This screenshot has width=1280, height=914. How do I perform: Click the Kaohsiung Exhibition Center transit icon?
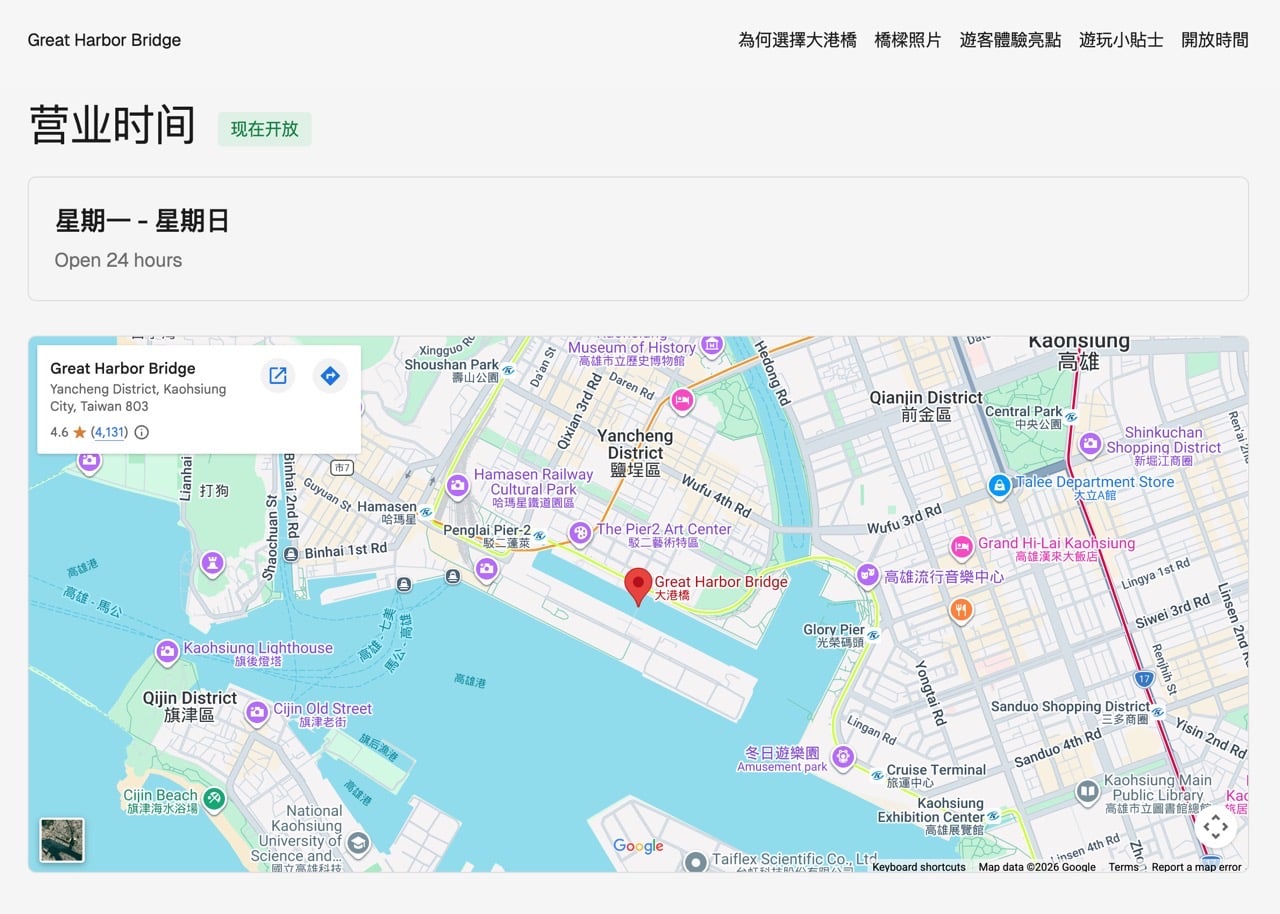[x=993, y=817]
